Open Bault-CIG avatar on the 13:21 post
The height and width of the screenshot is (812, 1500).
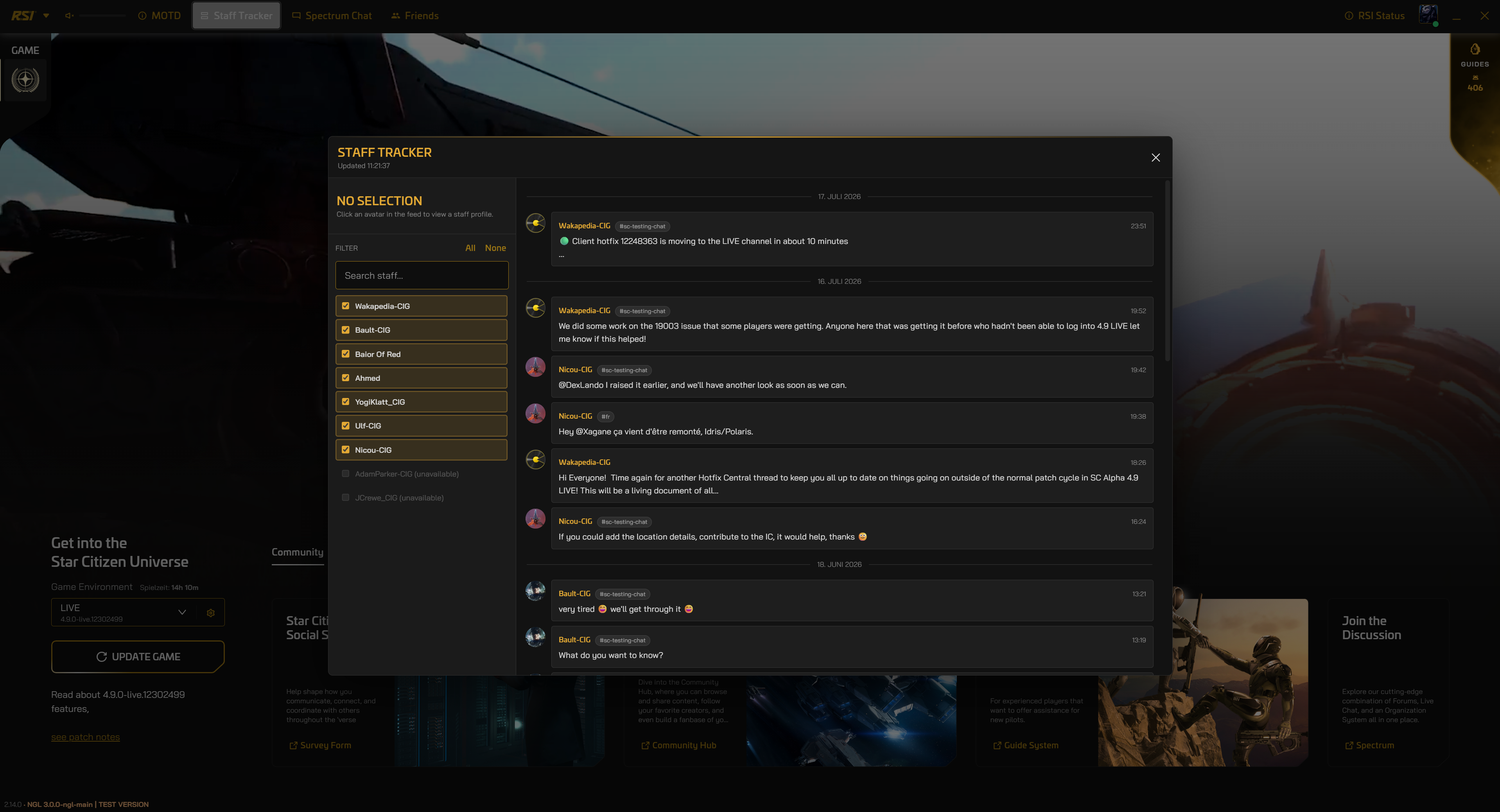point(535,591)
